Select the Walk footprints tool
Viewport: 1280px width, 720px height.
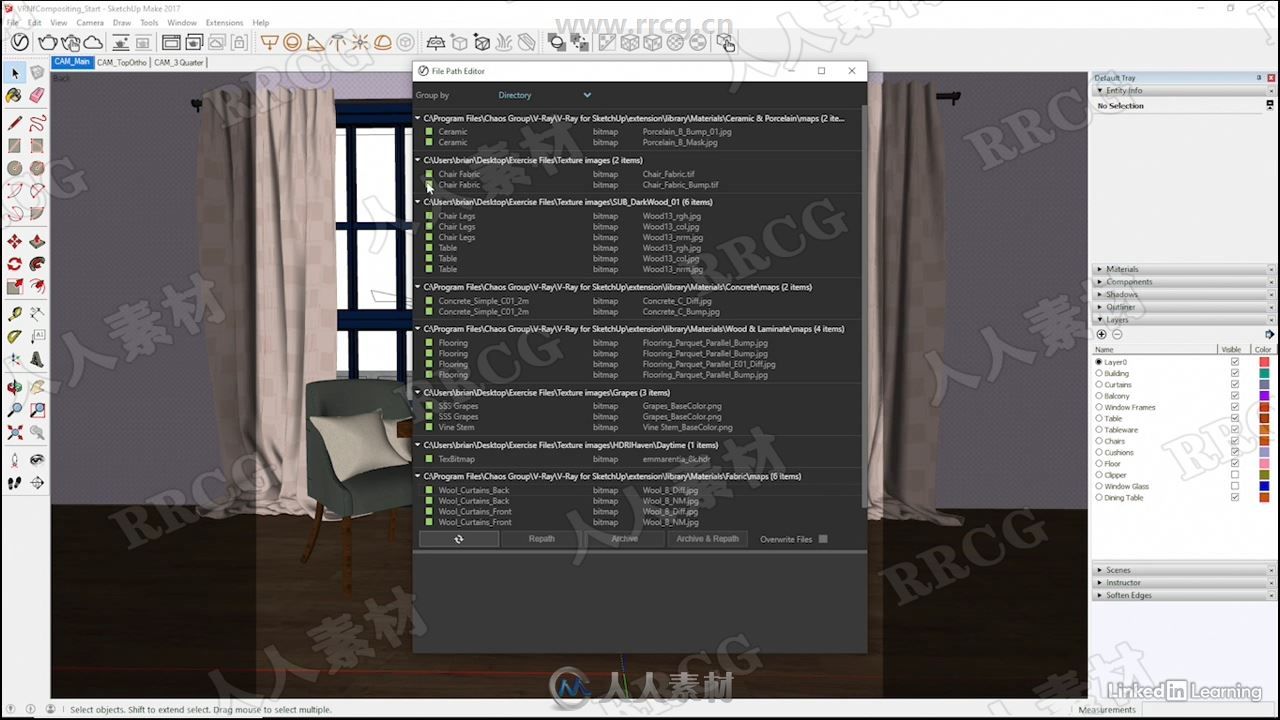[x=14, y=482]
